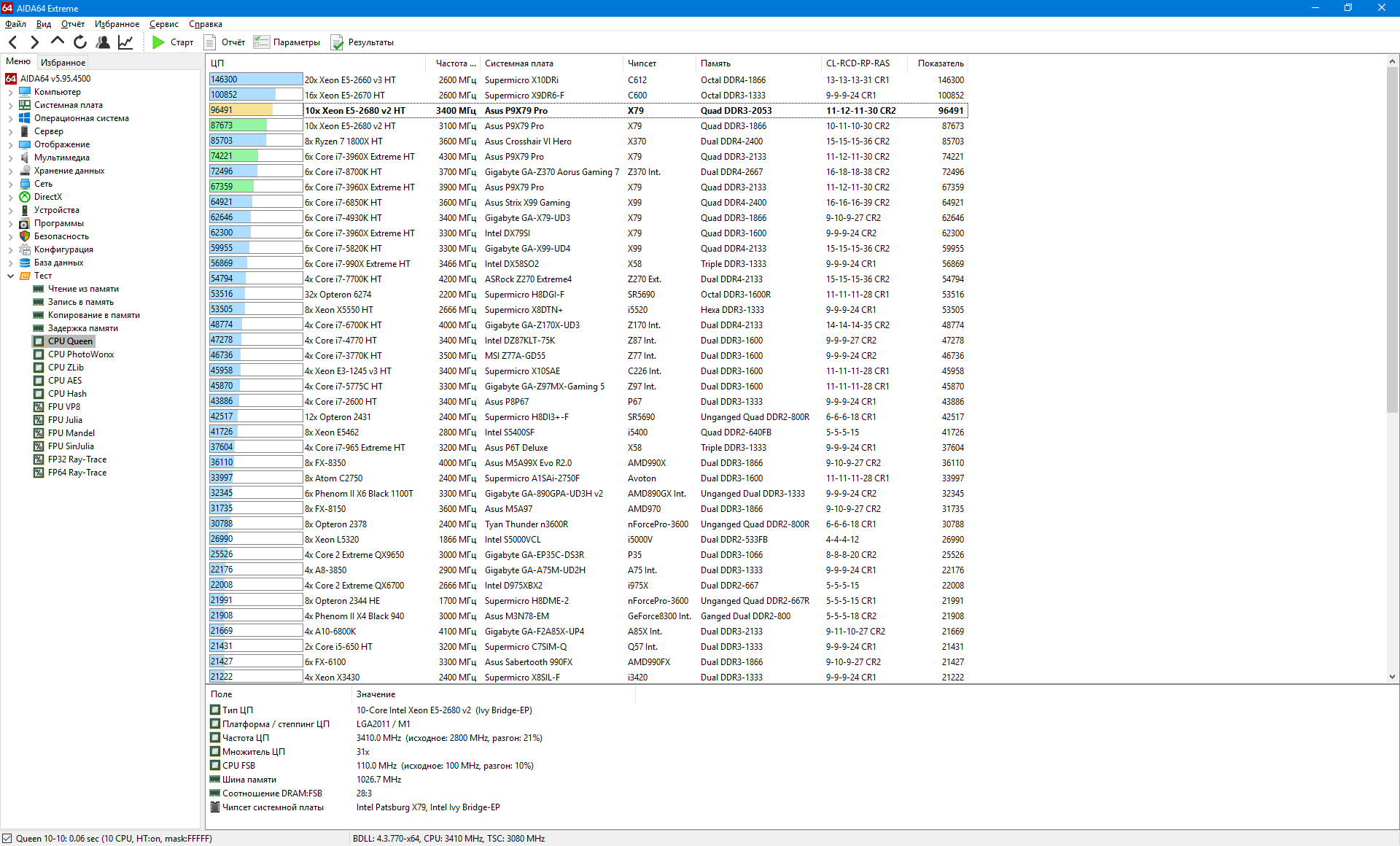Sort by the Показатель column header
The width and height of the screenshot is (1400, 846).
coord(940,63)
